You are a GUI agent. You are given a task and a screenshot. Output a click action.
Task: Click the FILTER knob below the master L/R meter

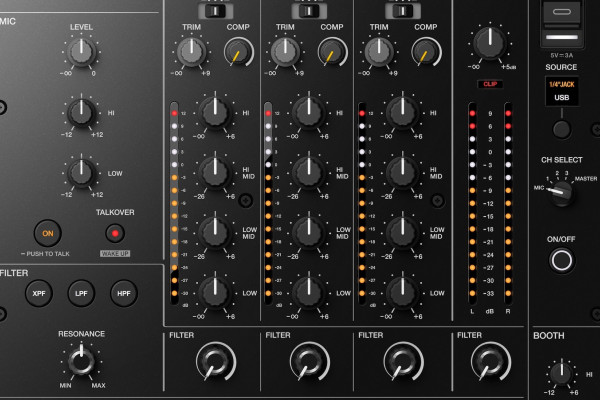[x=490, y=361]
